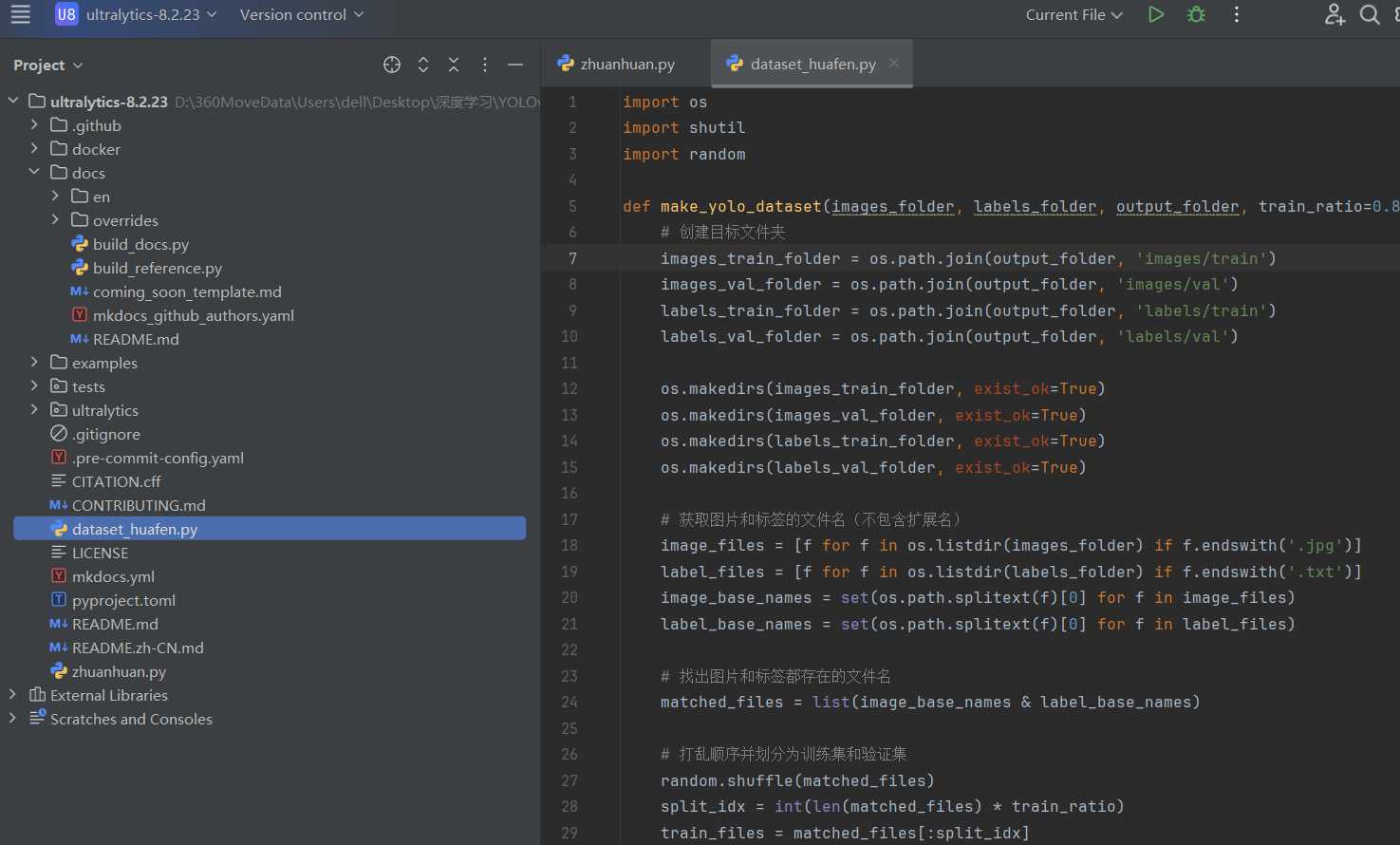The height and width of the screenshot is (845, 1400).
Task: Click the Scratches and Consoles icon
Action: click(38, 718)
